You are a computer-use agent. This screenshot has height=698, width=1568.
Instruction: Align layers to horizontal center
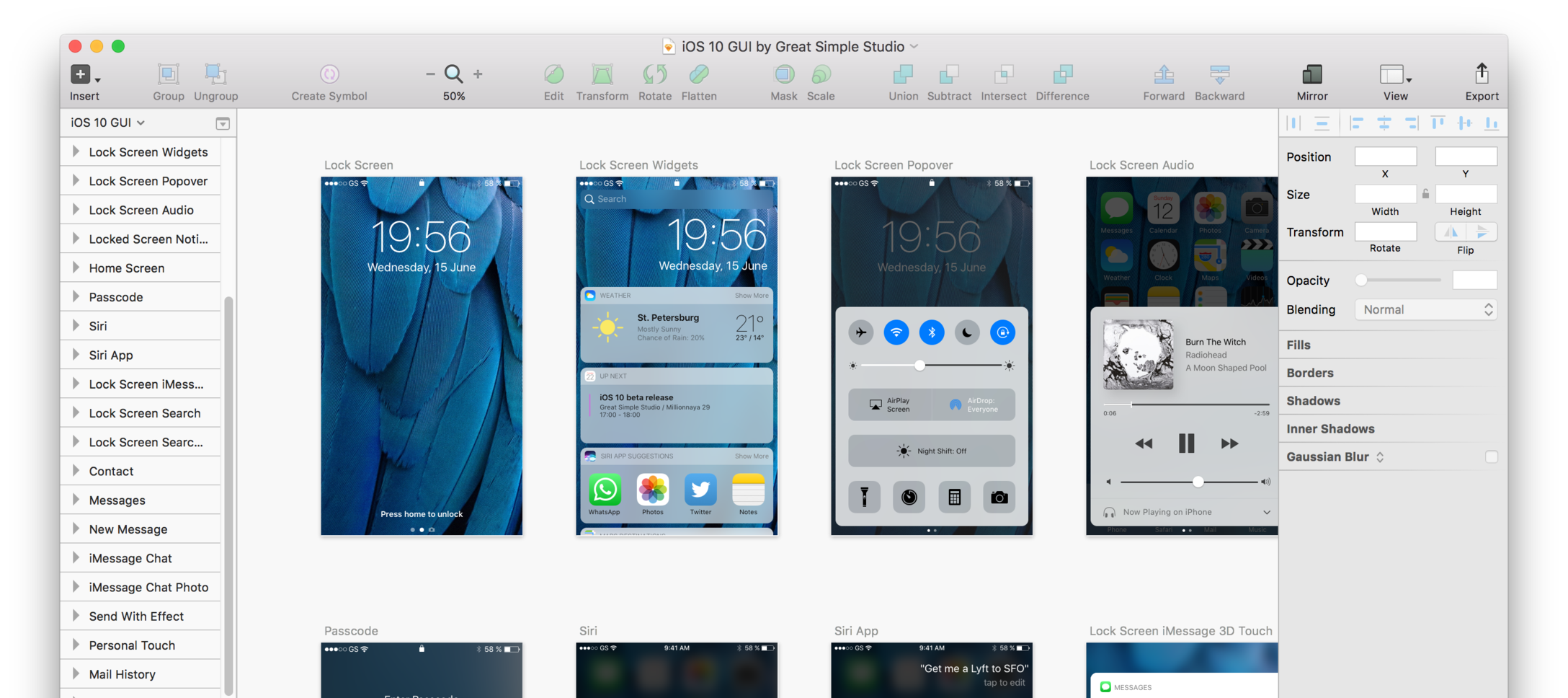[x=1384, y=123]
